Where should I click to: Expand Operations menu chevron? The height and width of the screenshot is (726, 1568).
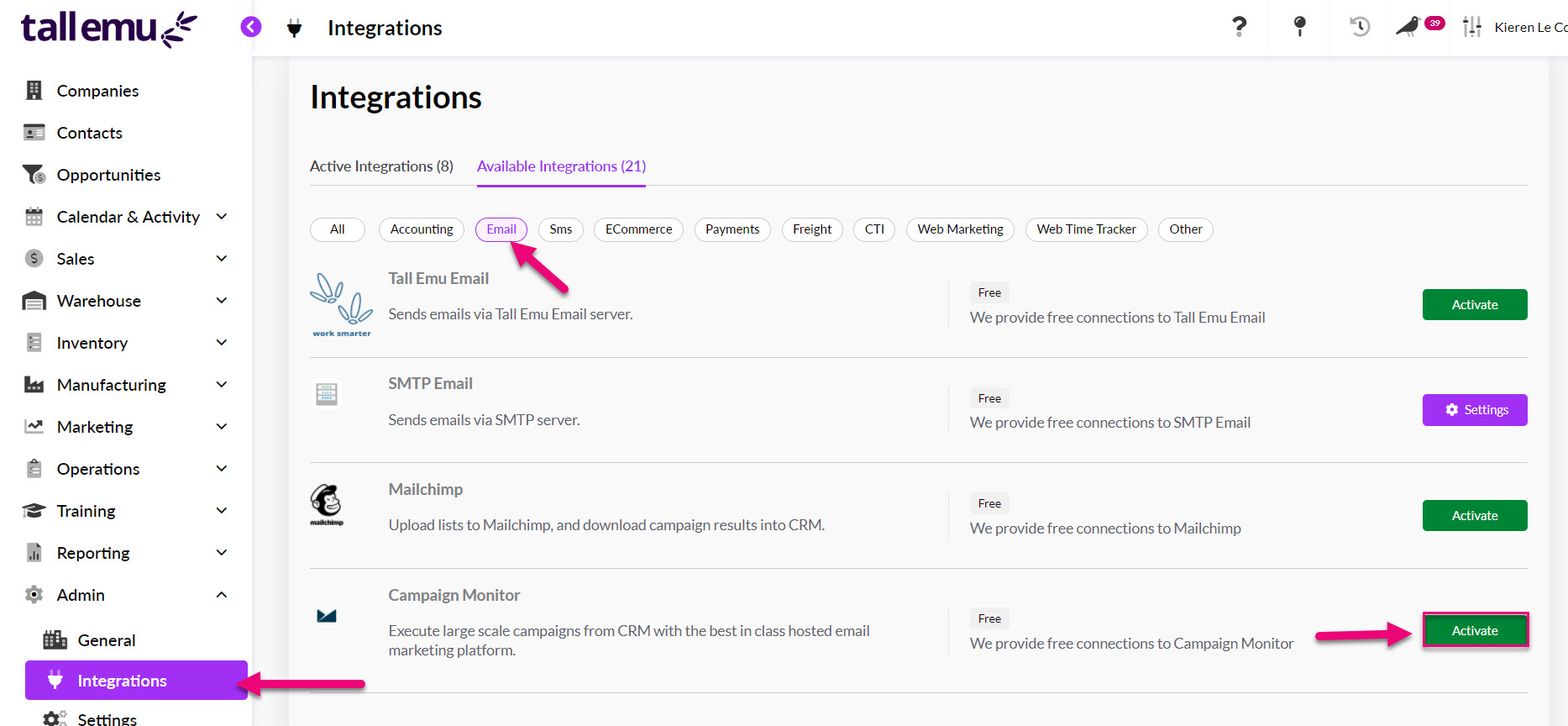pyautogui.click(x=222, y=468)
